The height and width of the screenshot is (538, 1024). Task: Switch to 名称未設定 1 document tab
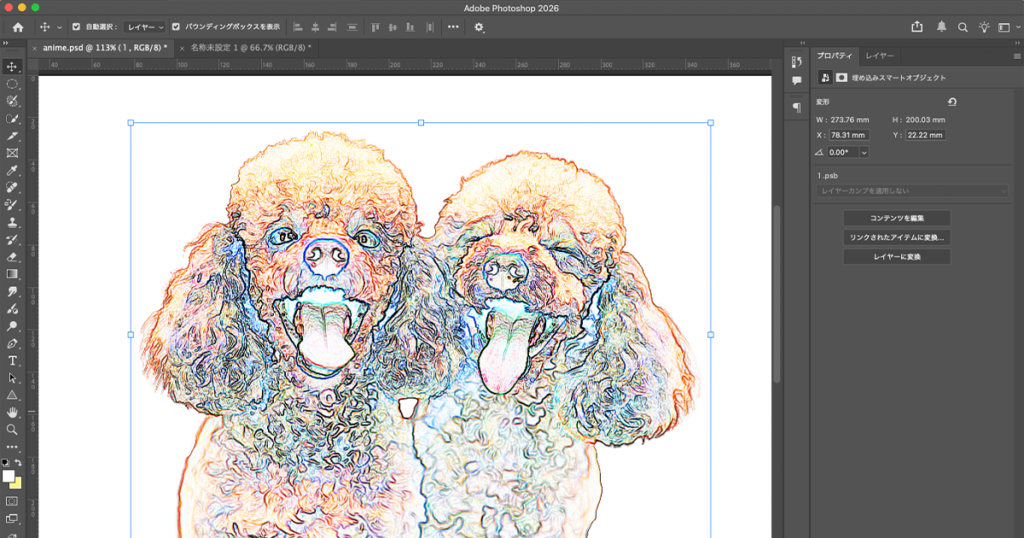click(248, 47)
